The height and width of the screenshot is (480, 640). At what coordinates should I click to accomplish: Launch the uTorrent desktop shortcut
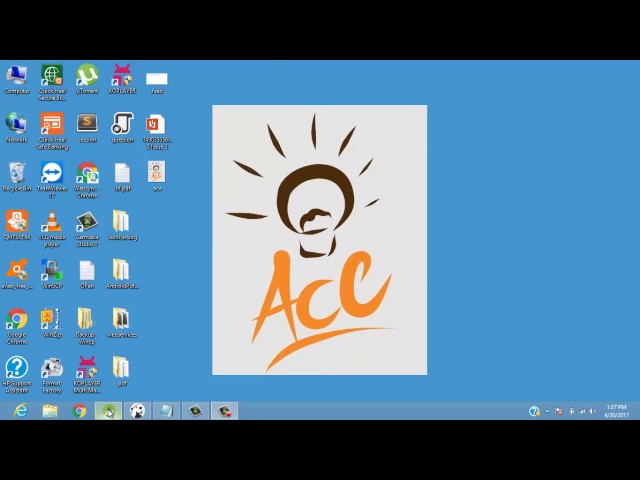87,79
